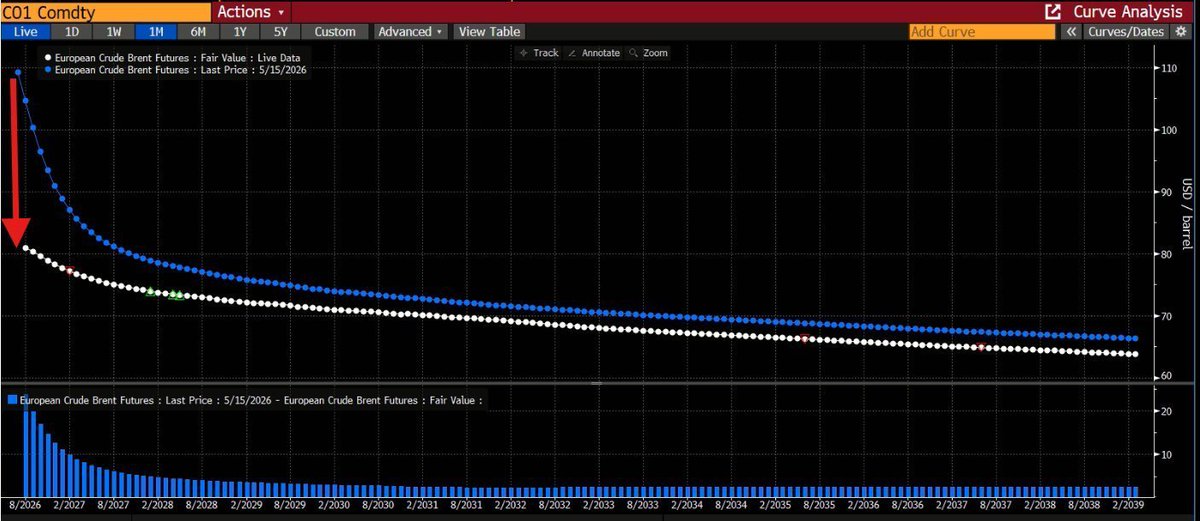Image resolution: width=1200 pixels, height=521 pixels.
Task: Click the CO1 Comdty ticker field
Action: point(105,12)
